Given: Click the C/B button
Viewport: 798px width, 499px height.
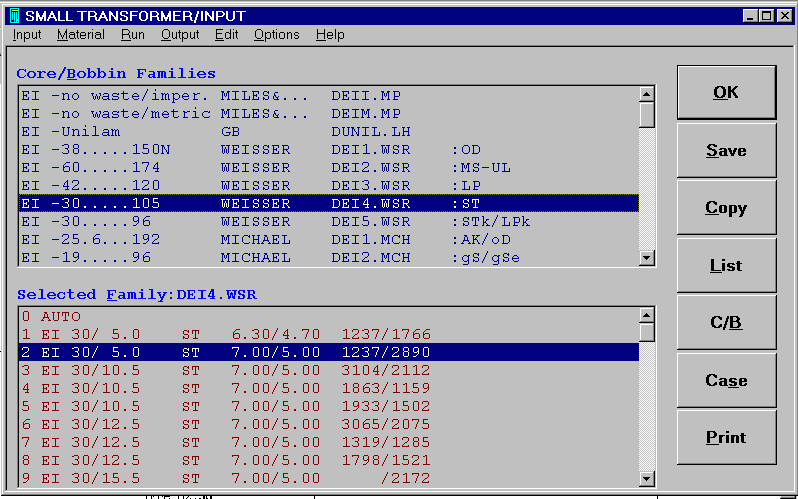Looking at the screenshot, I should pos(726,323).
